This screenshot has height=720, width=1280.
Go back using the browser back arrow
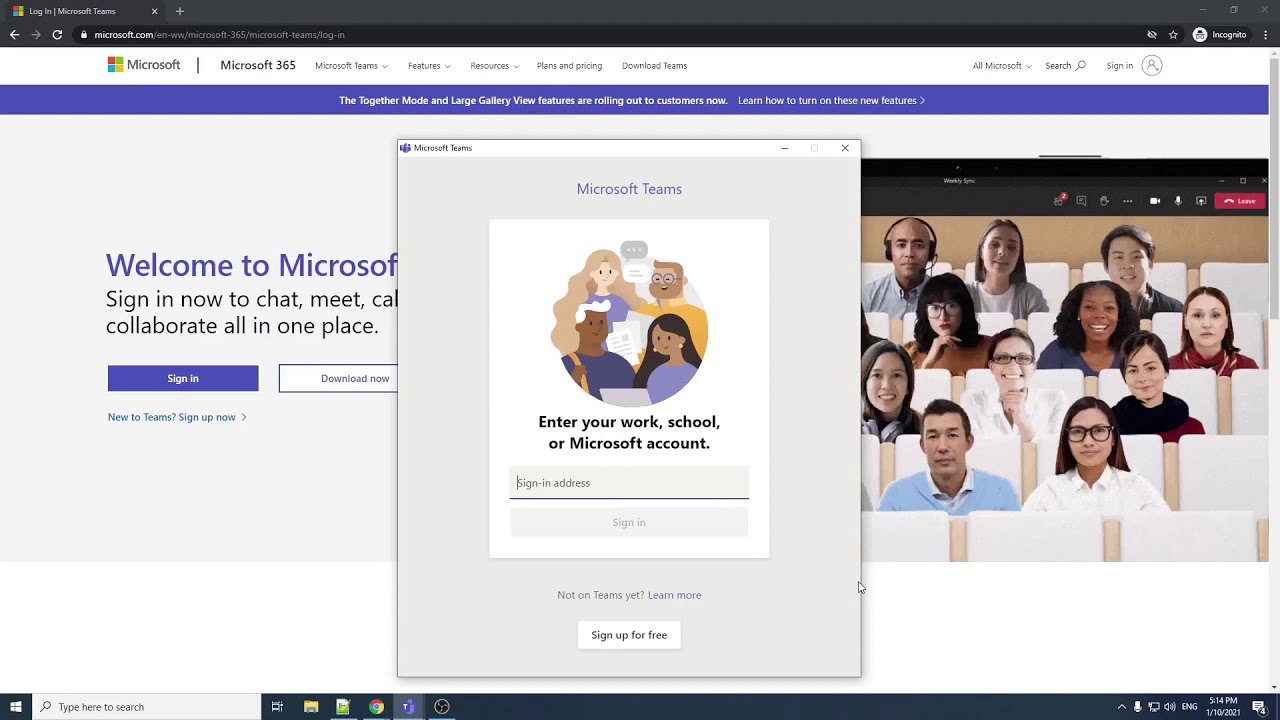point(14,34)
